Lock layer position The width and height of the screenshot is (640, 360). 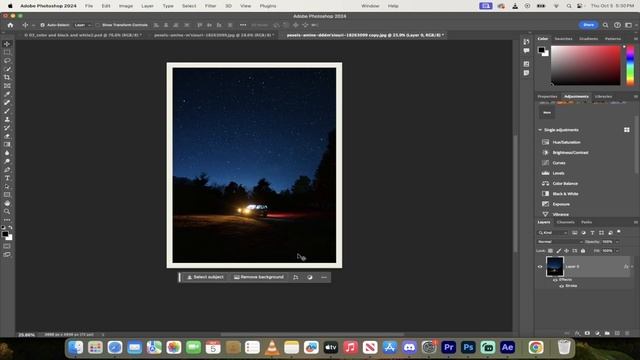click(567, 251)
